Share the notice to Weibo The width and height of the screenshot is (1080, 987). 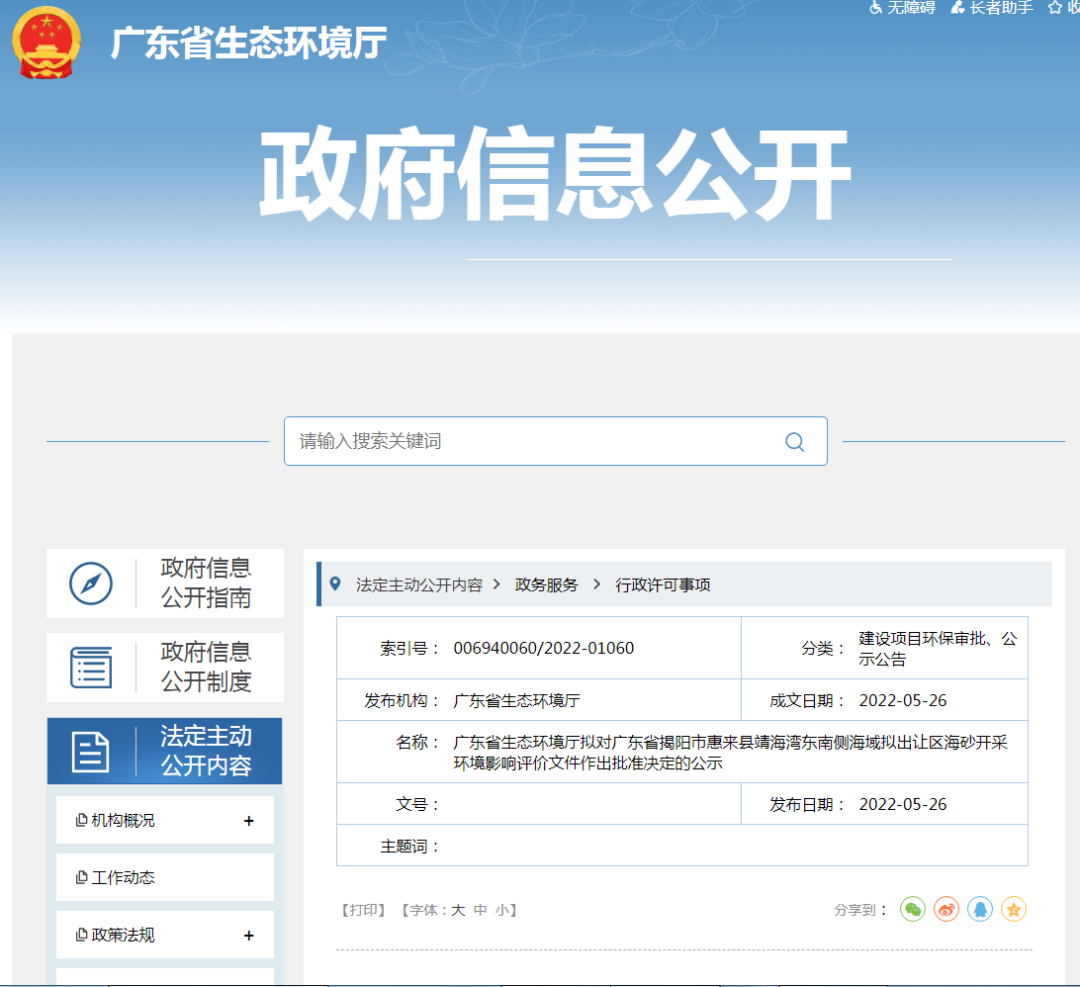point(946,909)
